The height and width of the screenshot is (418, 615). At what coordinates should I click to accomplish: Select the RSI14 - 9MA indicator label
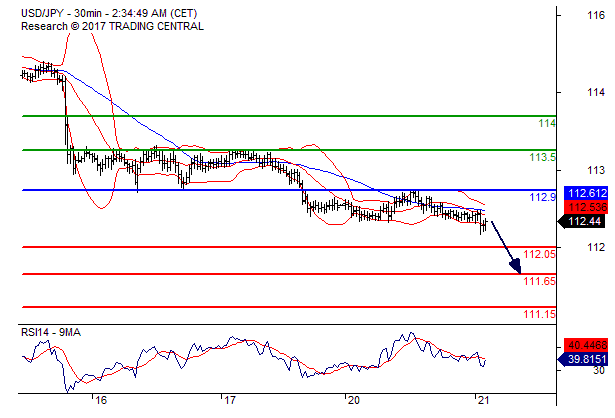(x=51, y=333)
